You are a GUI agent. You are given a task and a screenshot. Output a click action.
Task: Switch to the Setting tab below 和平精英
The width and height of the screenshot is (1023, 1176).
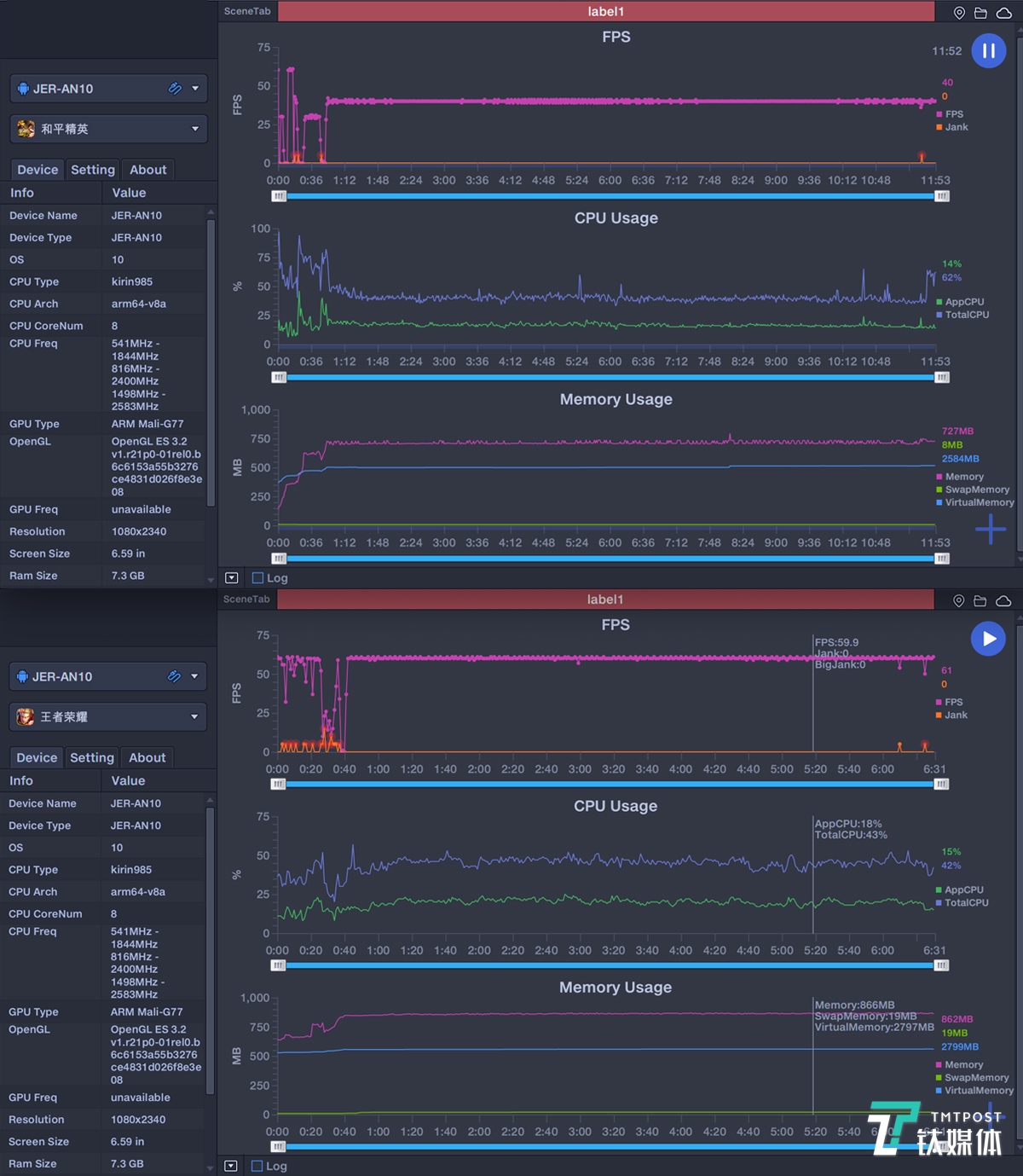(93, 170)
